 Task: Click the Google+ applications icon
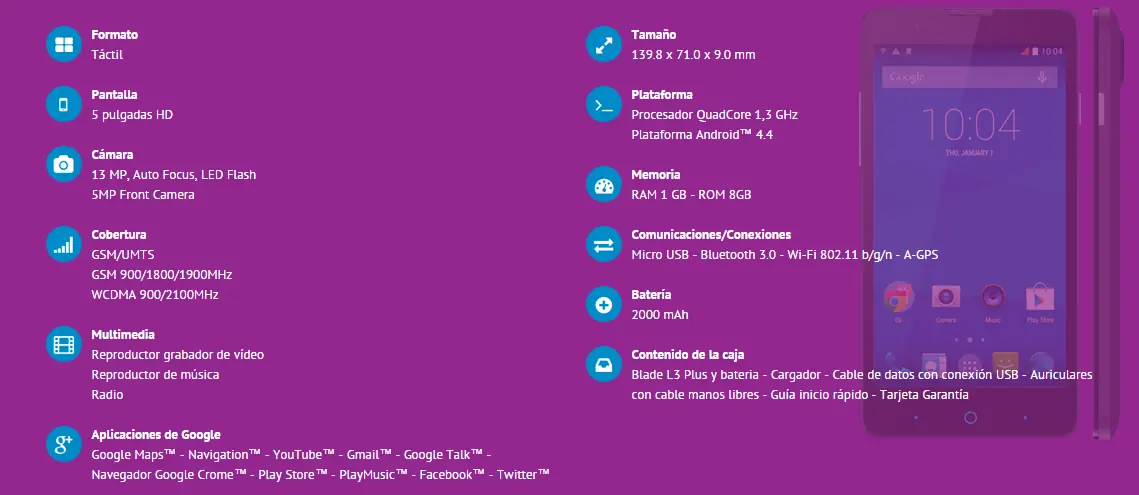(x=64, y=444)
